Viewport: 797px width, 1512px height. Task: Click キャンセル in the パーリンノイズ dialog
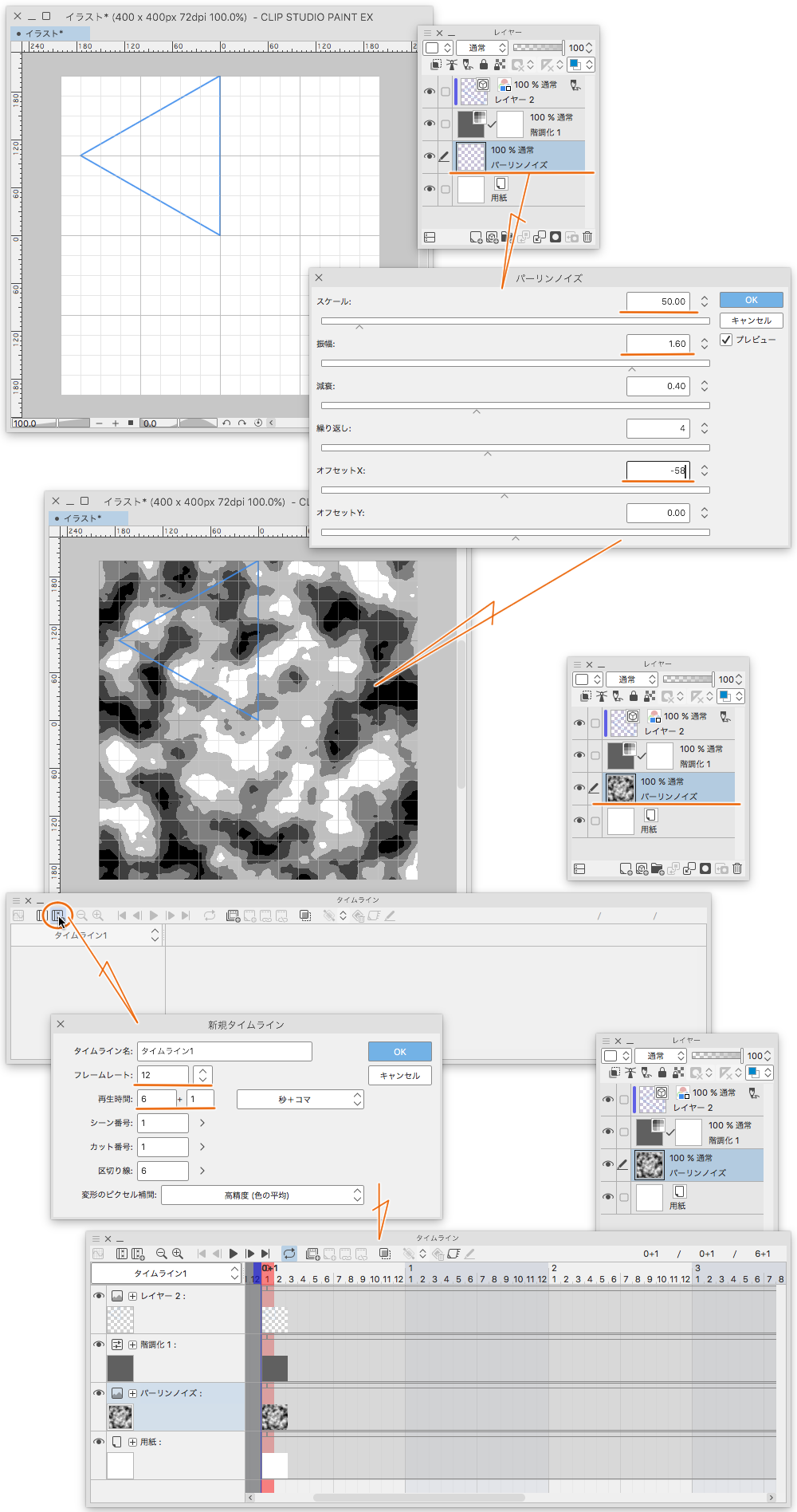751,321
